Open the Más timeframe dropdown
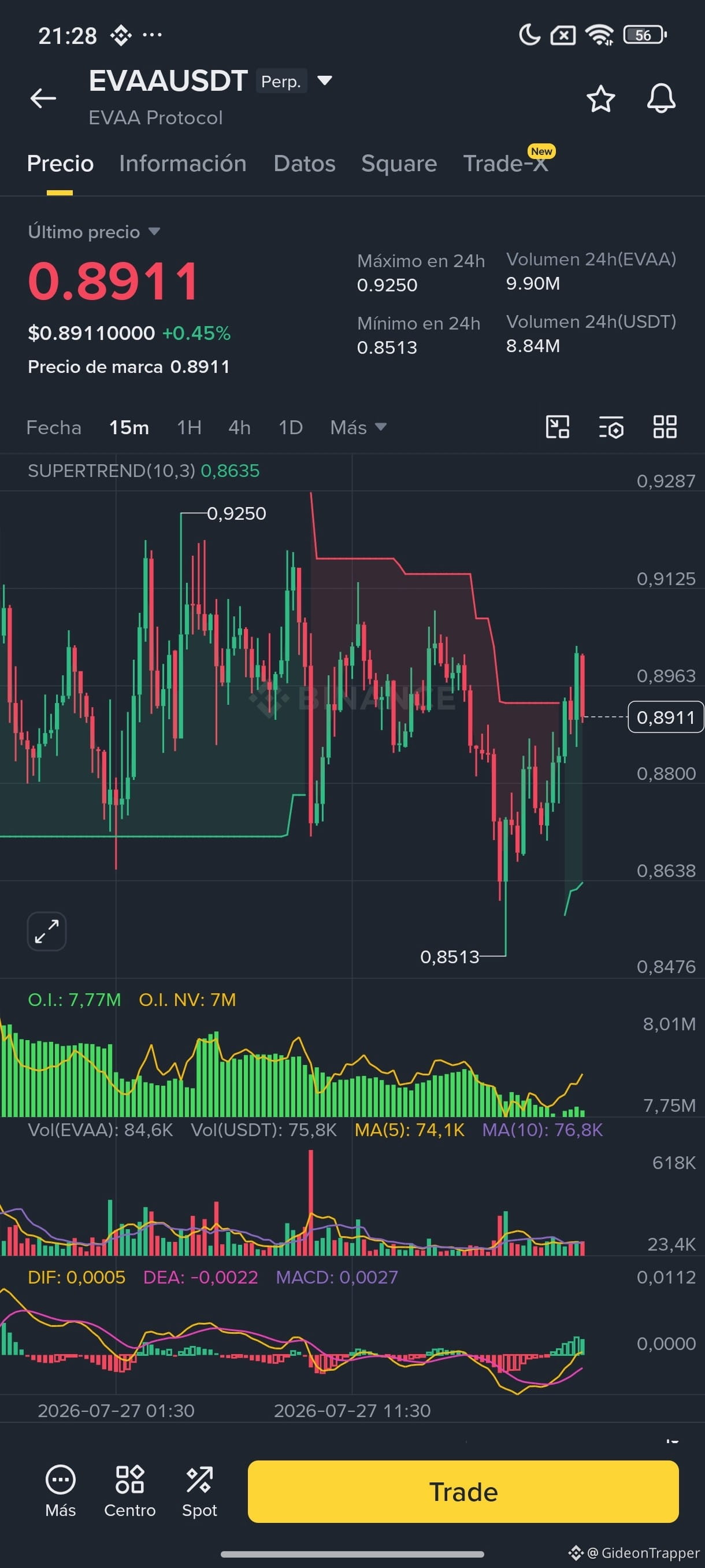The width and height of the screenshot is (705, 1568). (358, 427)
